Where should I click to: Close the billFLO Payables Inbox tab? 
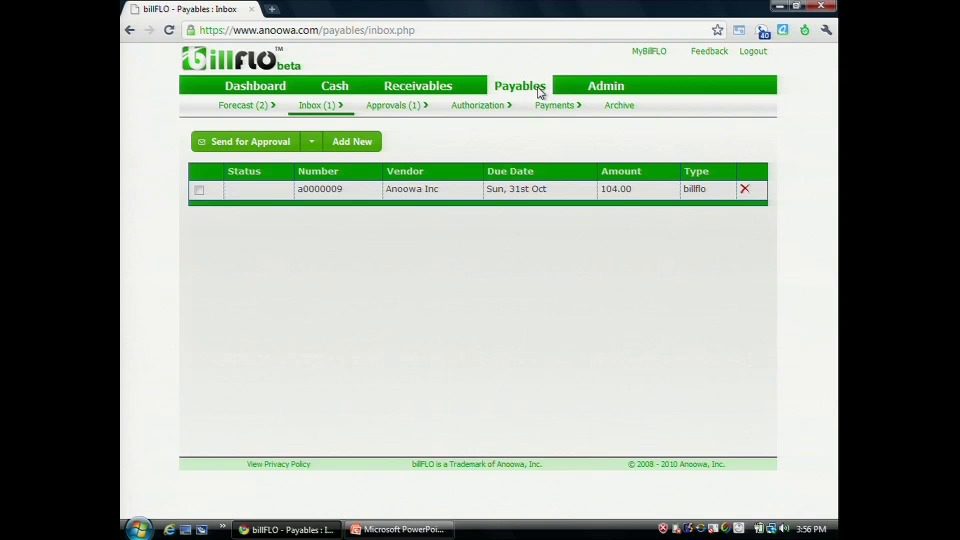tap(251, 9)
